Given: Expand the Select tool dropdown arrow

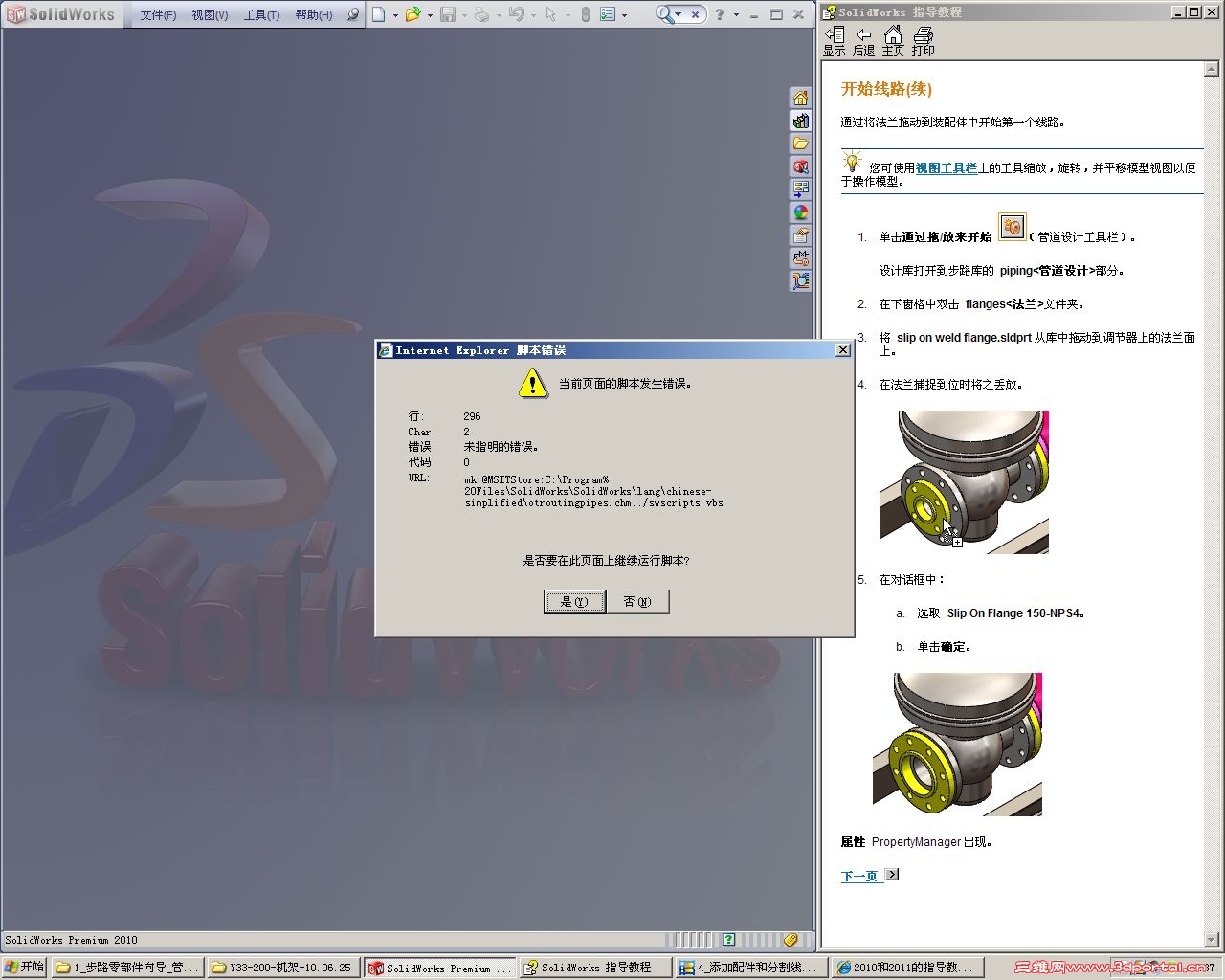Looking at the screenshot, I should tap(568, 15).
